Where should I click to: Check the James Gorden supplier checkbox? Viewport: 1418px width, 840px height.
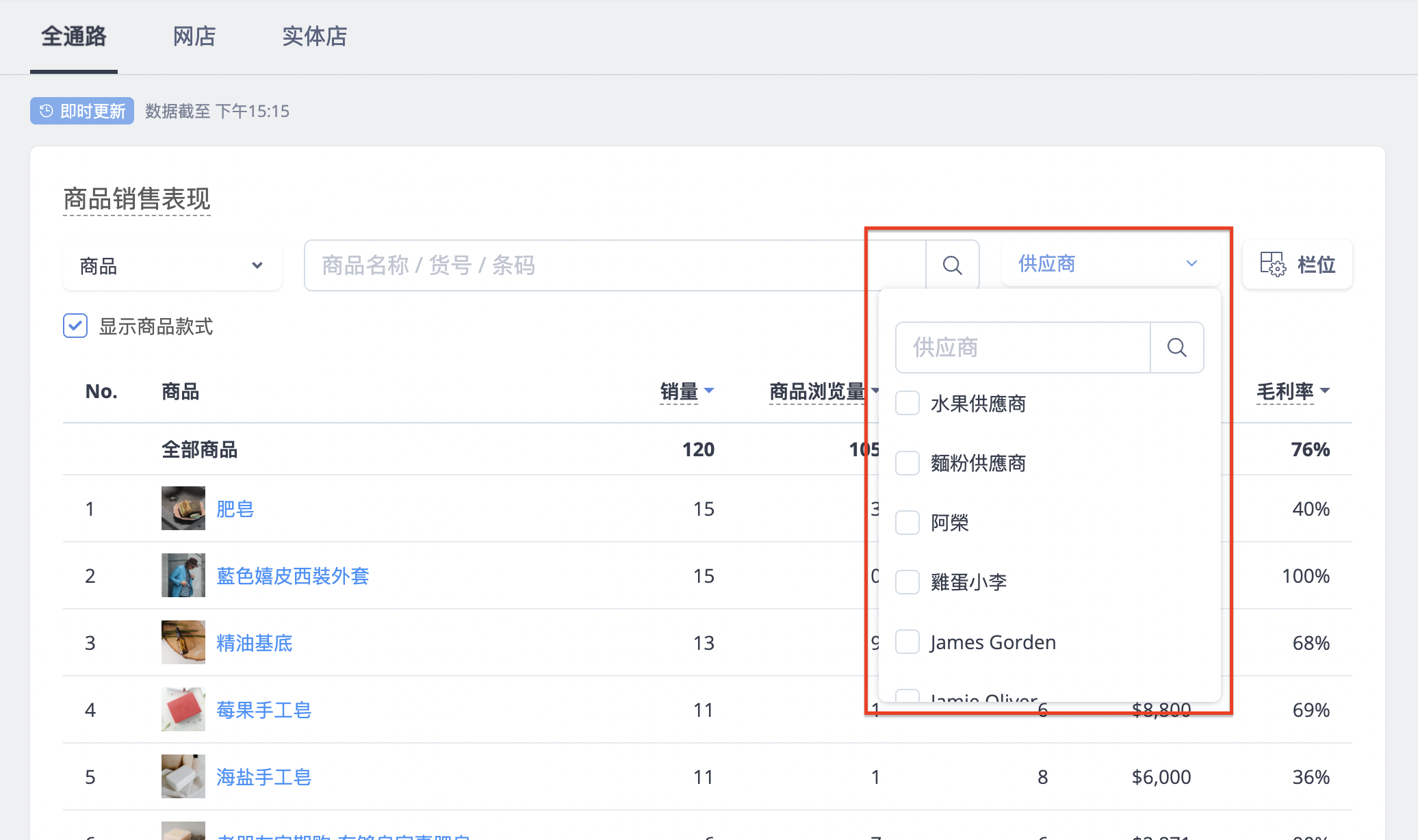point(907,642)
